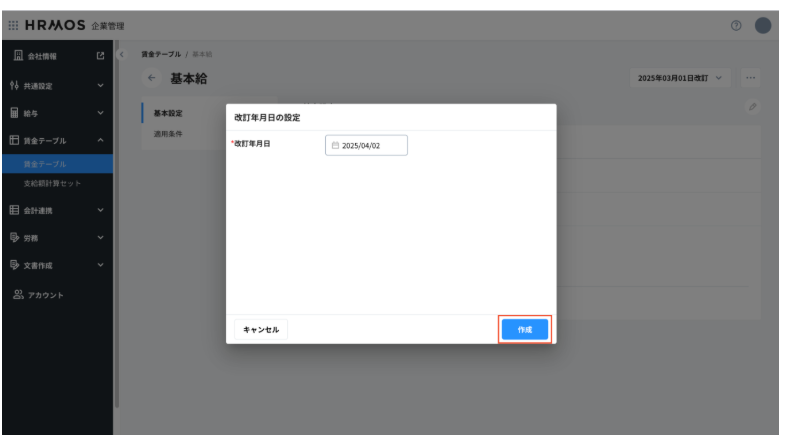Click the 作成 button
789x440 pixels.
click(x=525, y=329)
